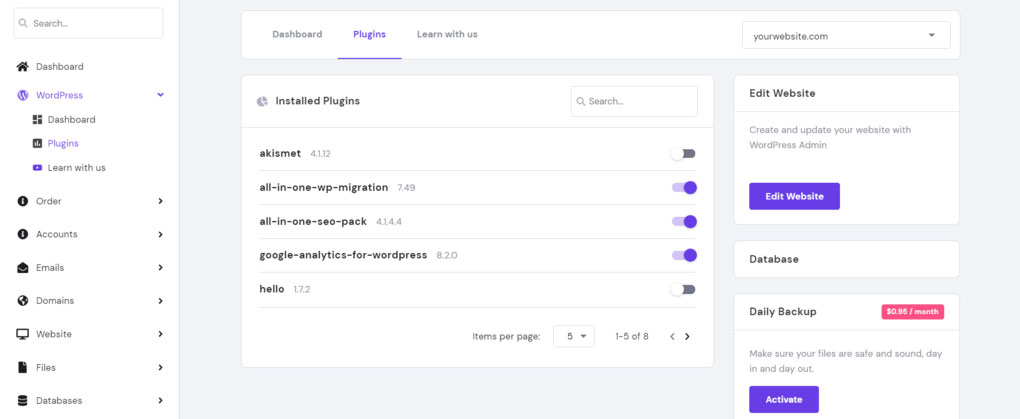Click the all-in-one-seo-pack plugin name
The height and width of the screenshot is (419, 1020).
pyautogui.click(x=313, y=221)
